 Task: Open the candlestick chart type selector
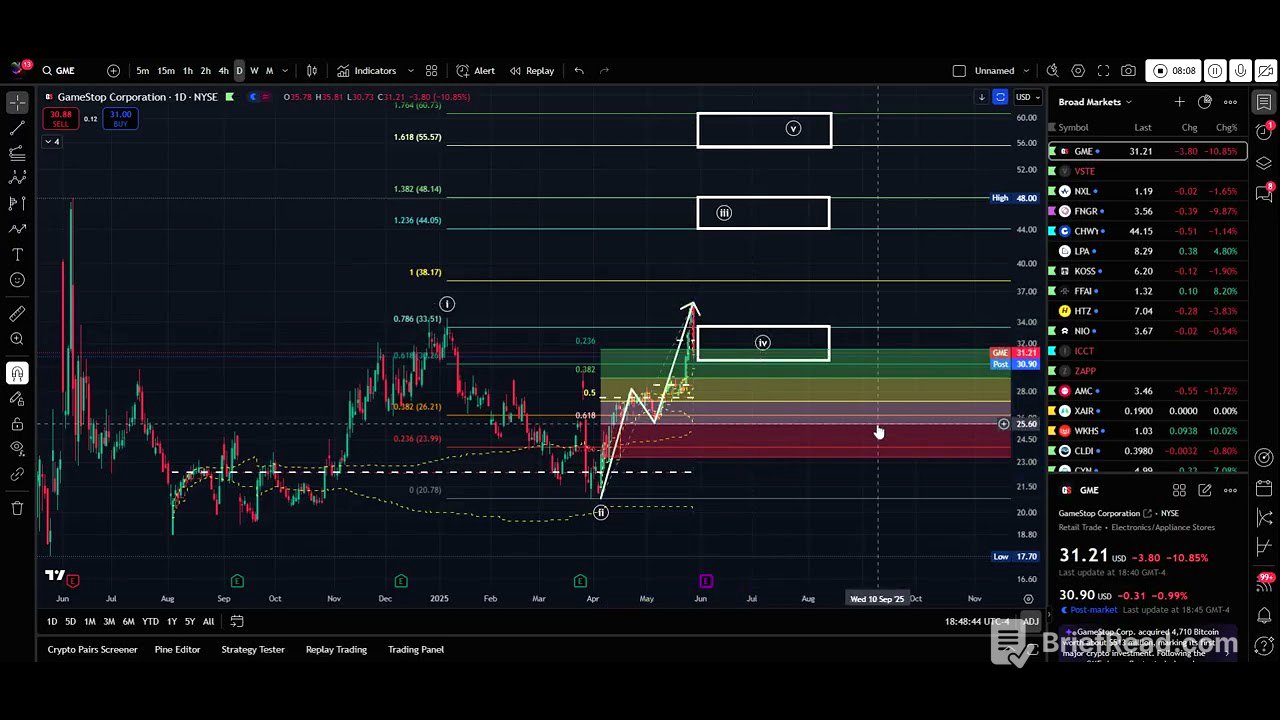[312, 71]
